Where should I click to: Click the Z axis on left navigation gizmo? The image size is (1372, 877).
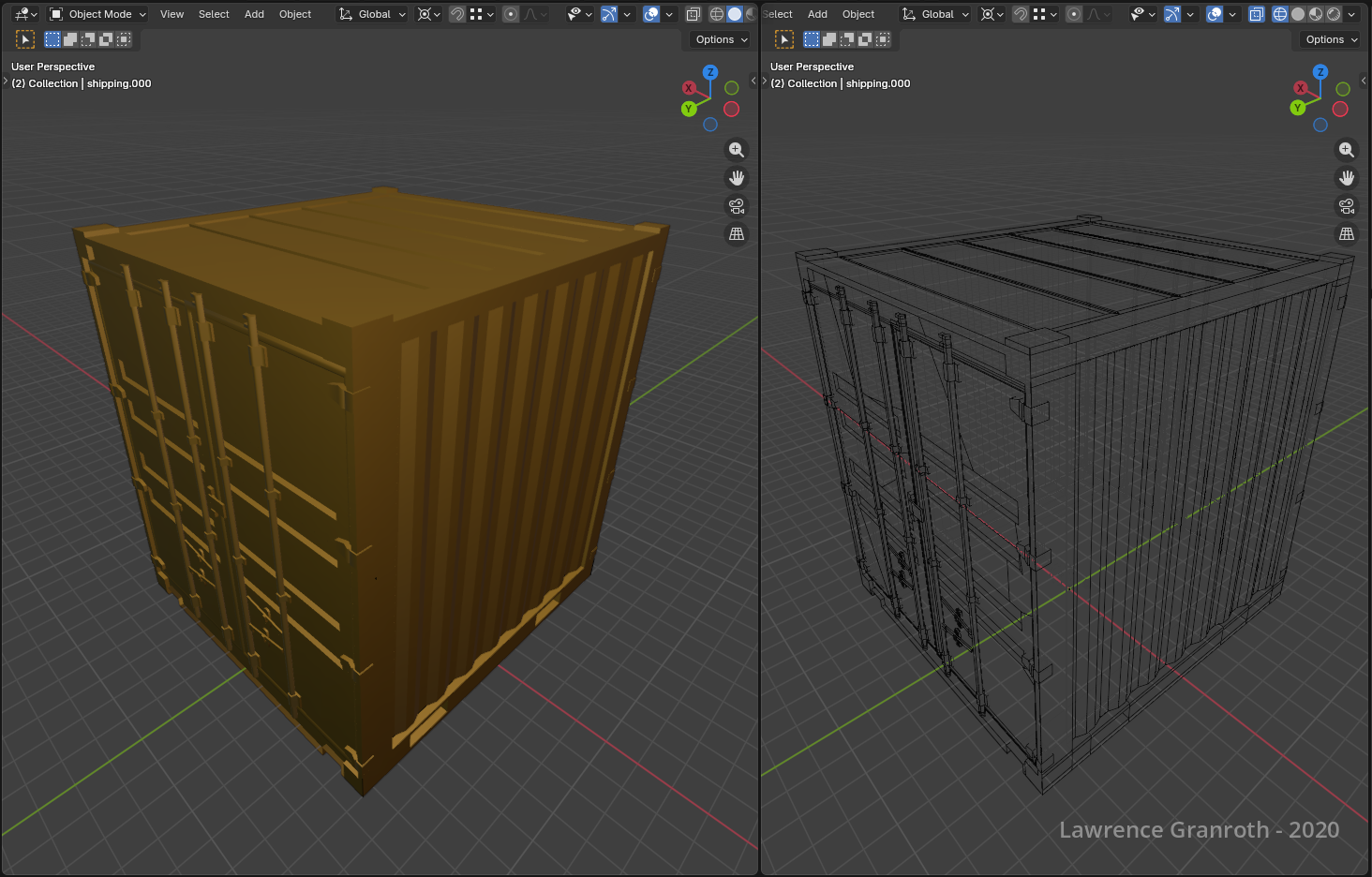coord(710,72)
